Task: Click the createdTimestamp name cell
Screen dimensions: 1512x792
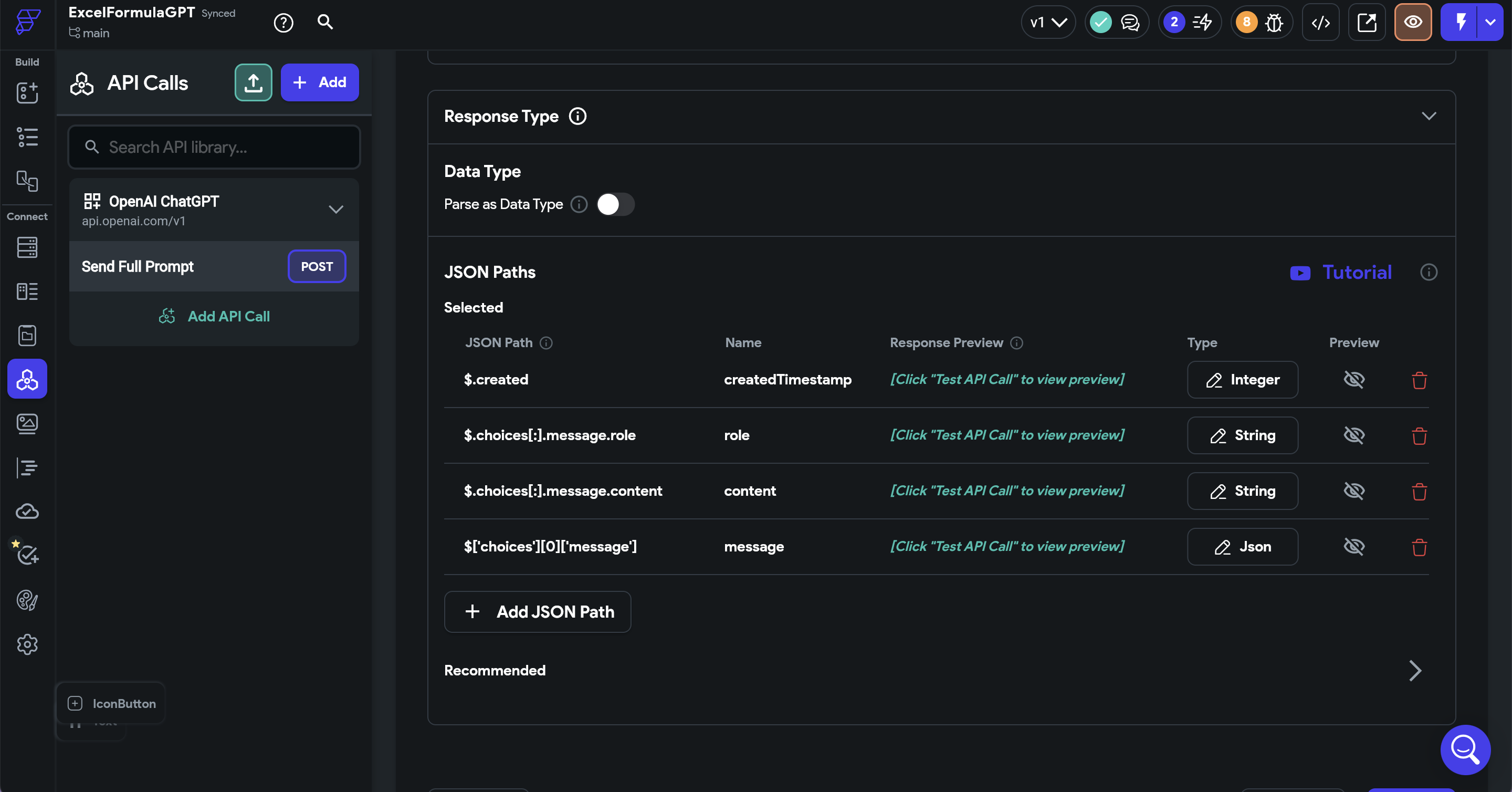Action: click(x=787, y=380)
